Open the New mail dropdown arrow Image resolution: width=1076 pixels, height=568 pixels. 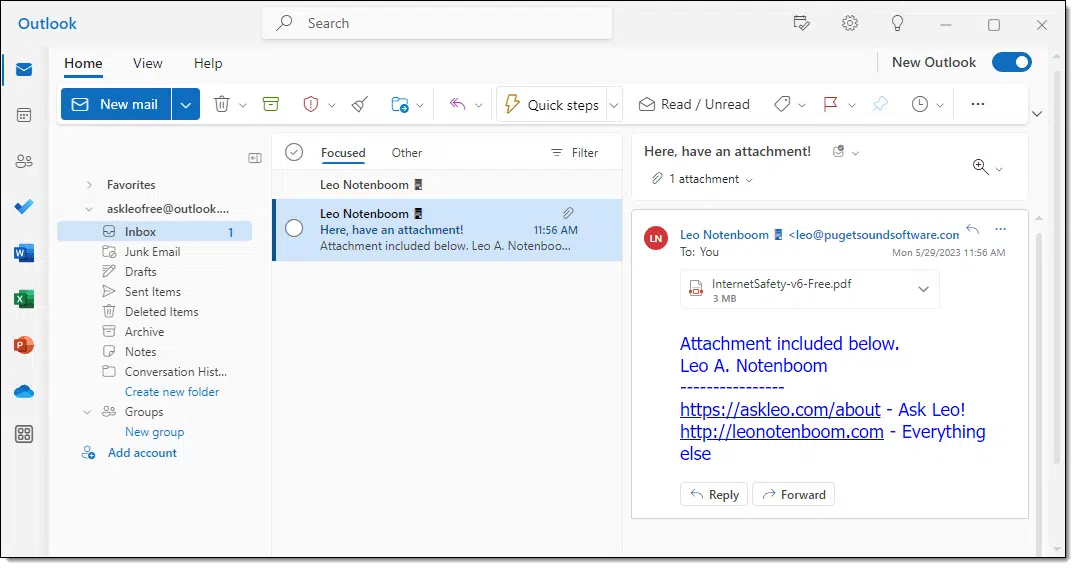pyautogui.click(x=185, y=104)
